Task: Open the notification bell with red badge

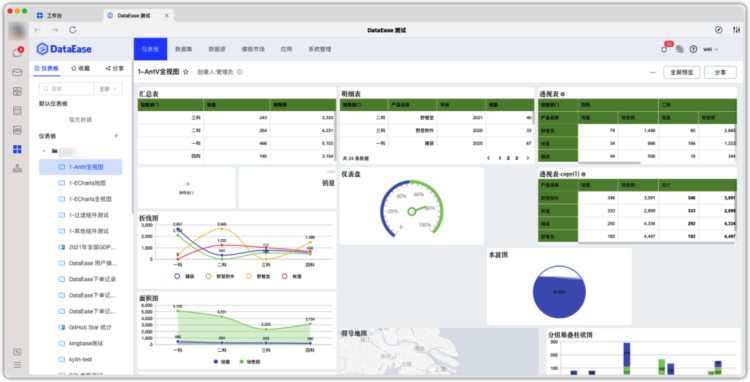Action: tap(664, 49)
